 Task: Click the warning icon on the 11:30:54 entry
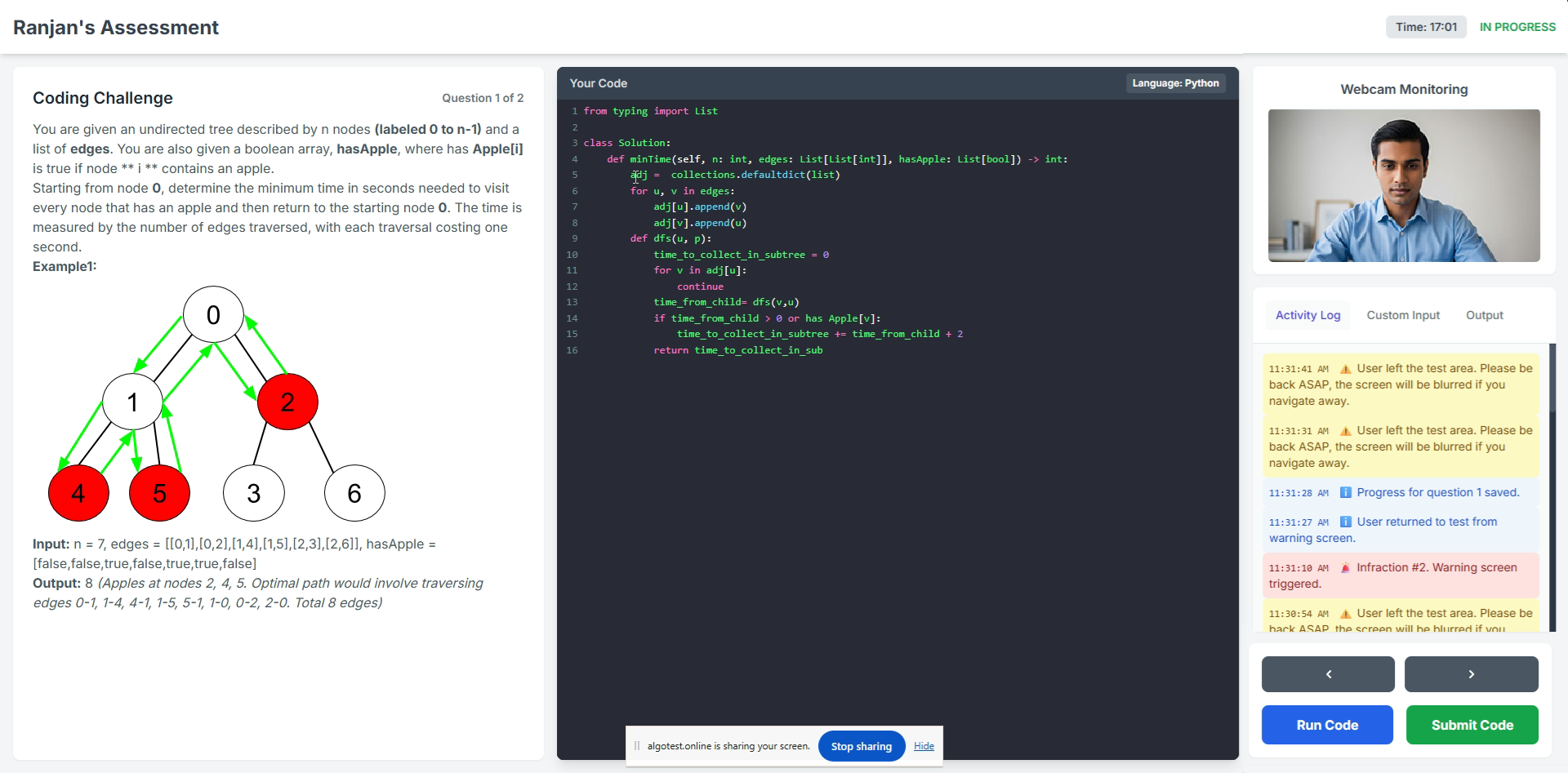pos(1346,613)
